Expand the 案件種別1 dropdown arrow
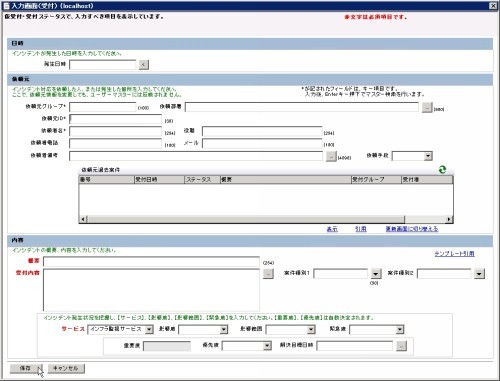The image size is (500, 381). 376,274
